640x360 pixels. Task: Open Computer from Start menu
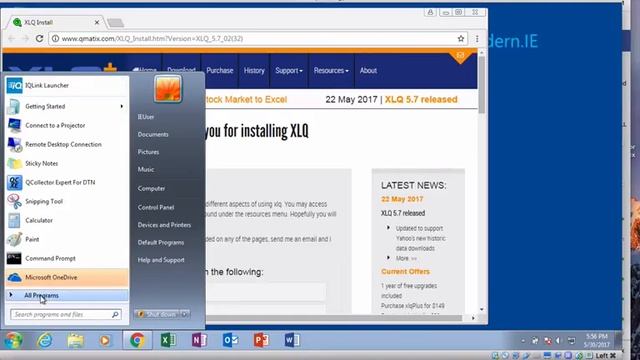(151, 189)
